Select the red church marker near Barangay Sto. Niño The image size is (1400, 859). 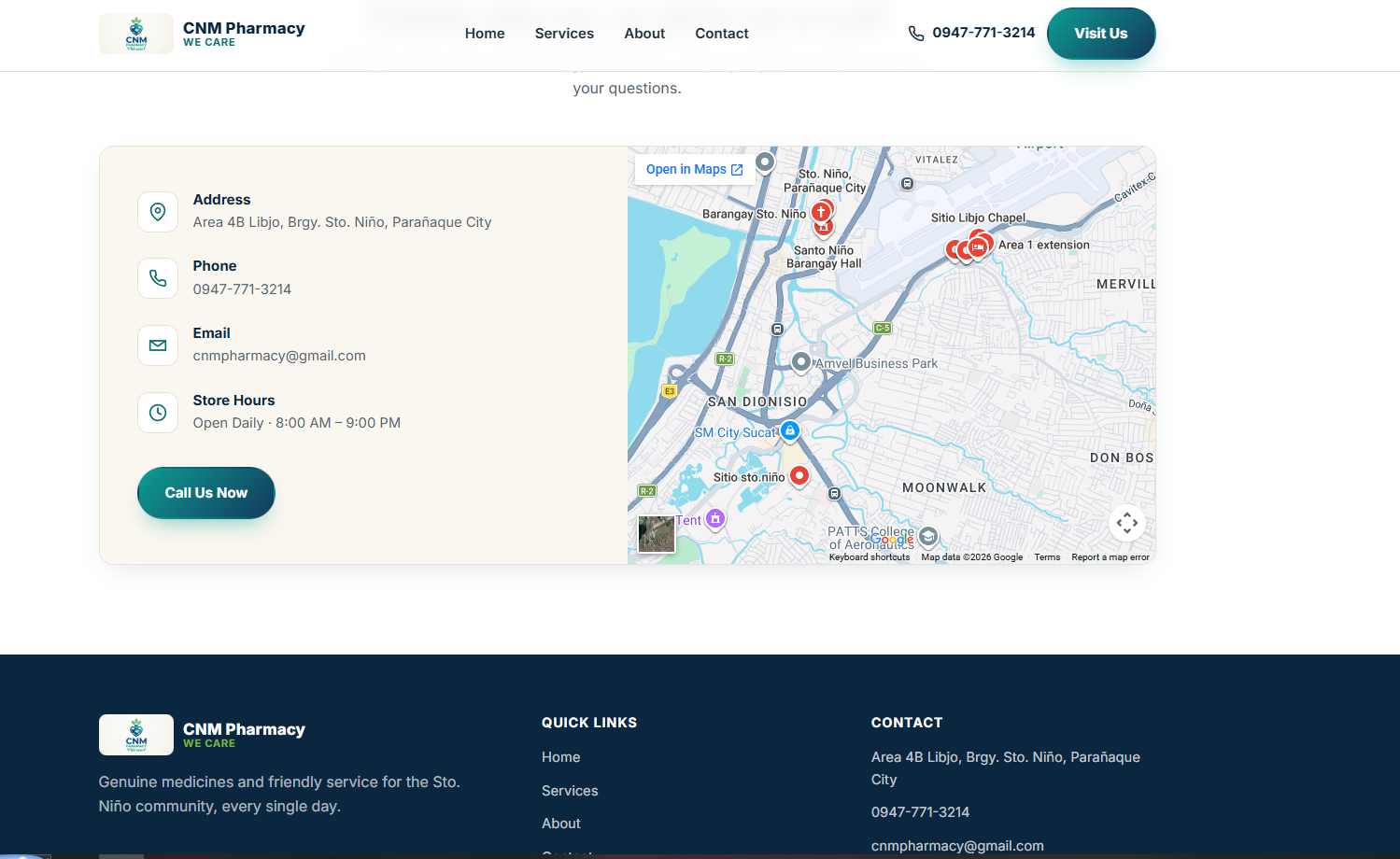click(x=821, y=213)
